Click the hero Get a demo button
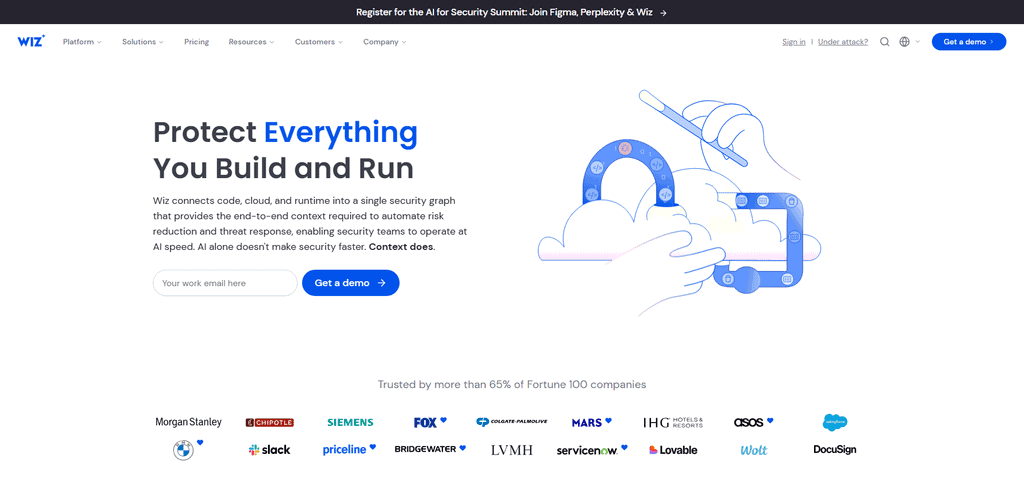The height and width of the screenshot is (501, 1024). click(x=351, y=283)
